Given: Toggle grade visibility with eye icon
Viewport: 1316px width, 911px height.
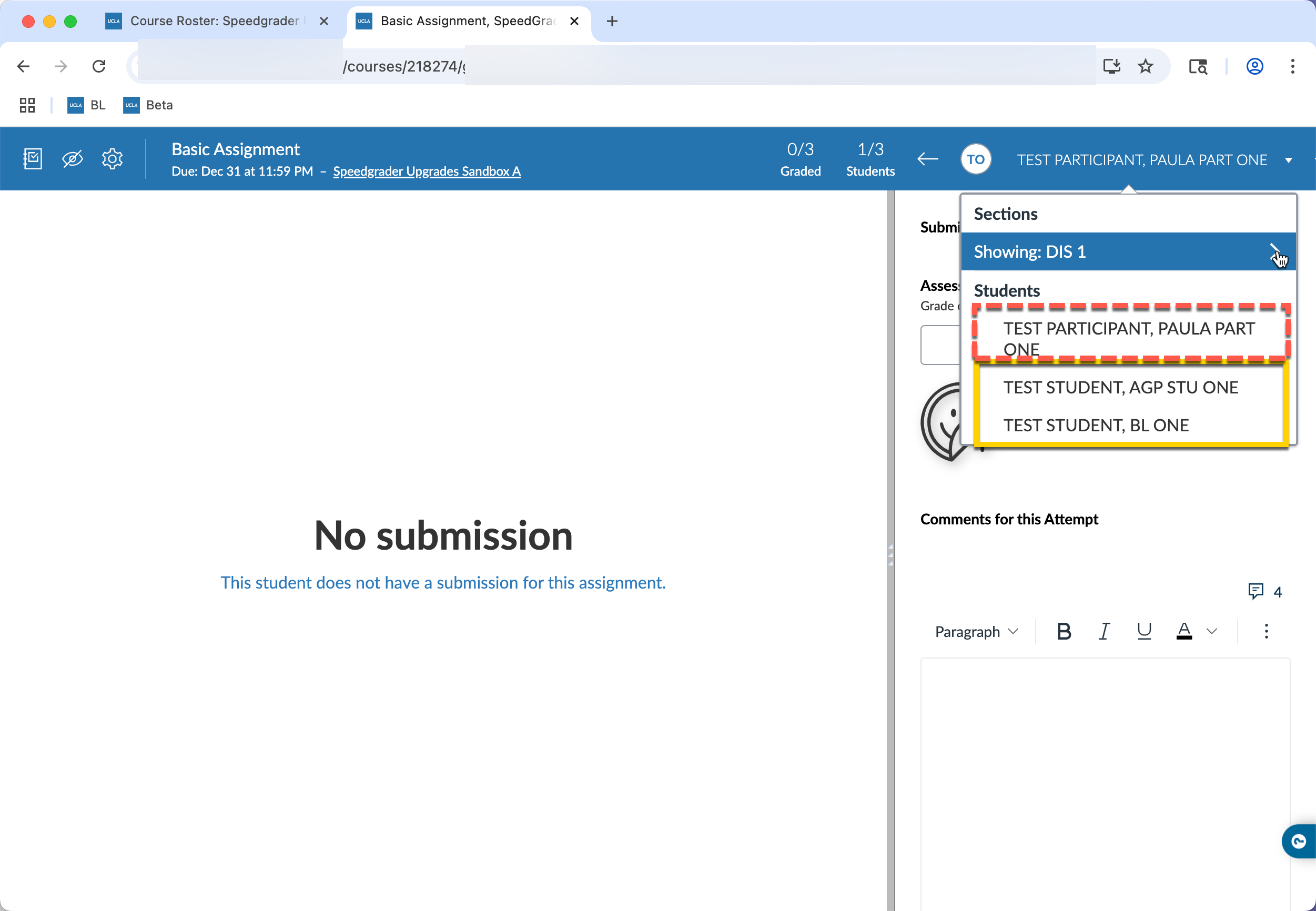Looking at the screenshot, I should pyautogui.click(x=72, y=159).
